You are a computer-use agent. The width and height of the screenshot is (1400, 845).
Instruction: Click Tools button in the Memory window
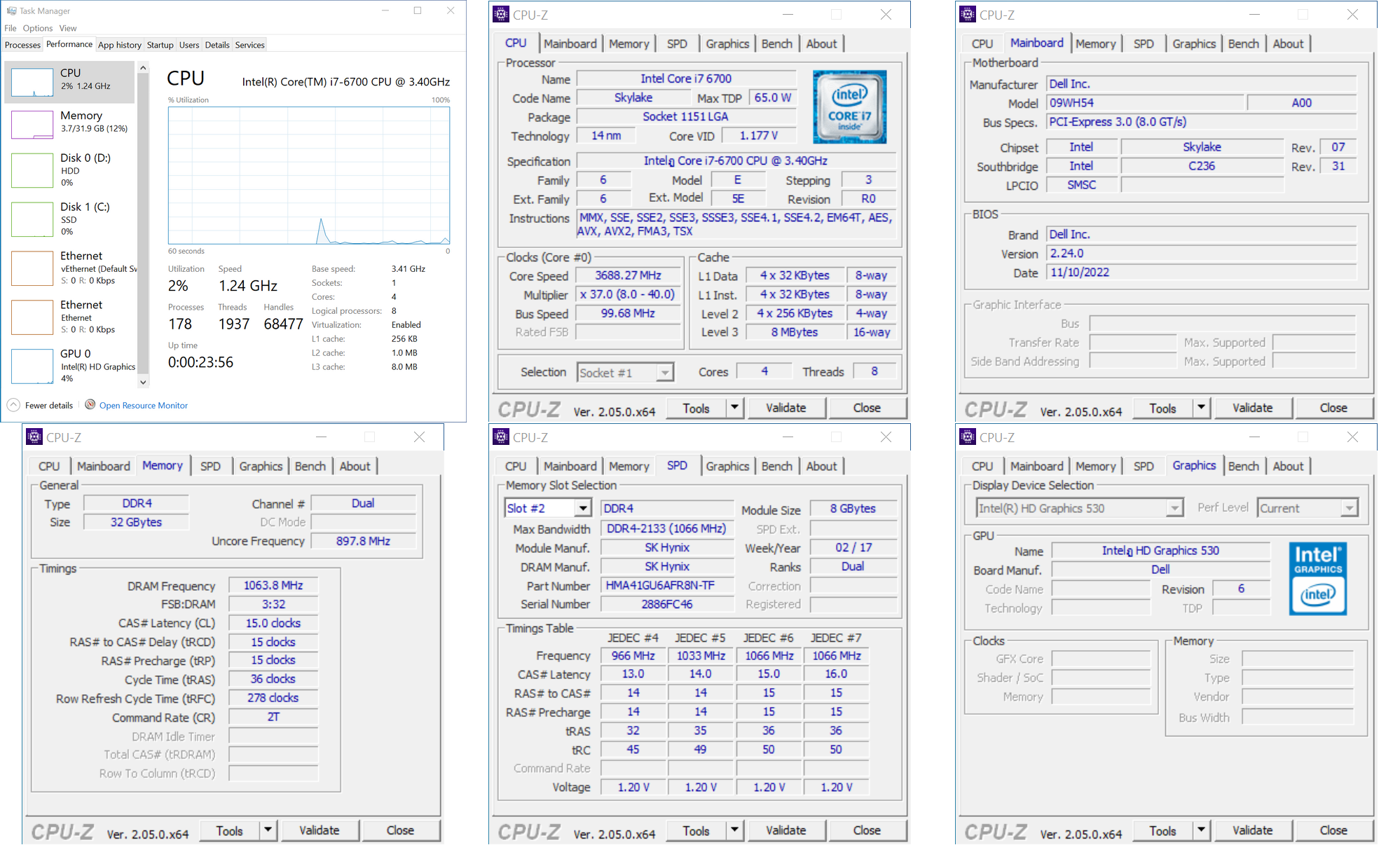click(x=230, y=830)
